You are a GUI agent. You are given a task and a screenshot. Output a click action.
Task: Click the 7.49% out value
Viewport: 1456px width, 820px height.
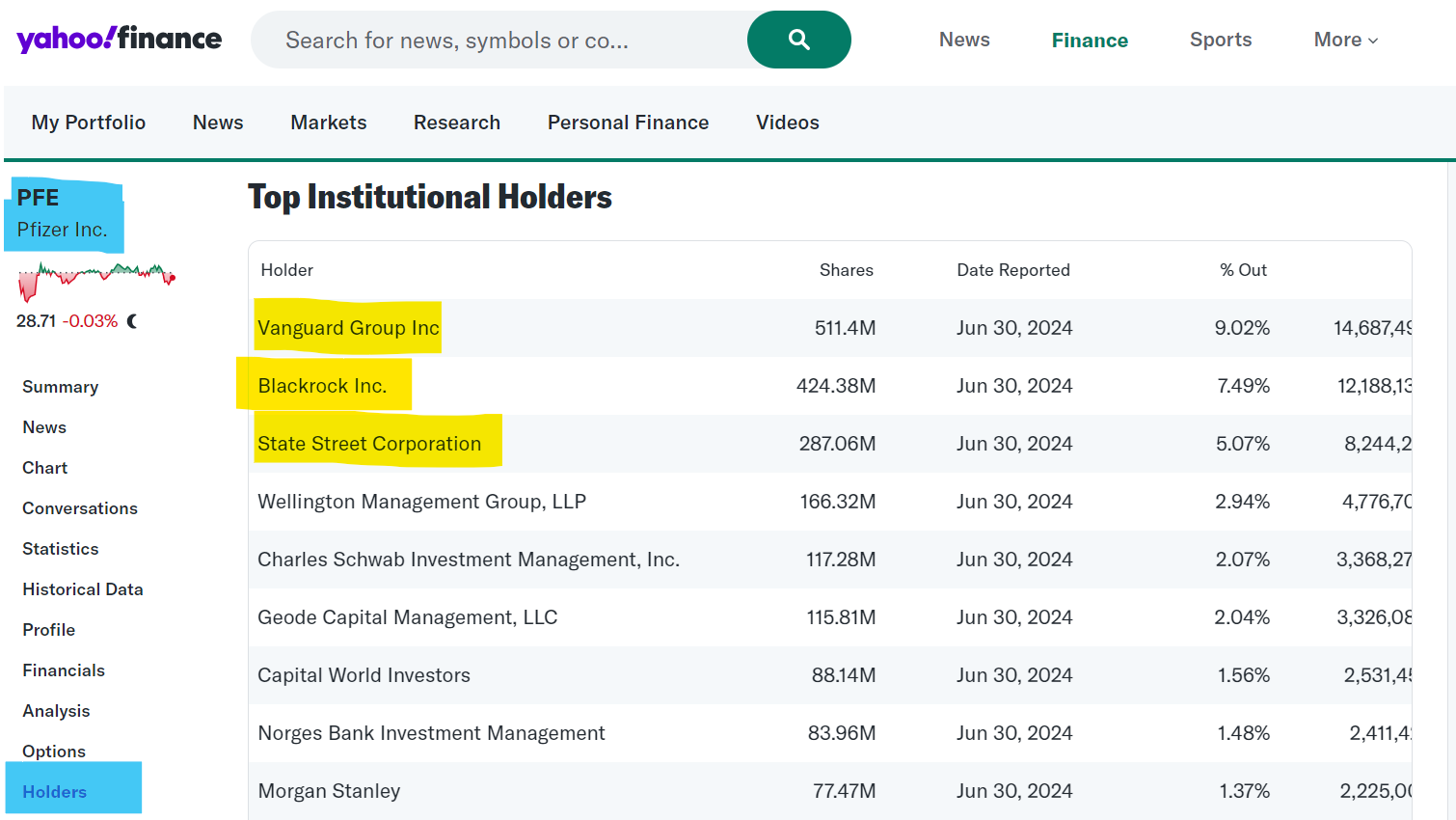point(1244,386)
